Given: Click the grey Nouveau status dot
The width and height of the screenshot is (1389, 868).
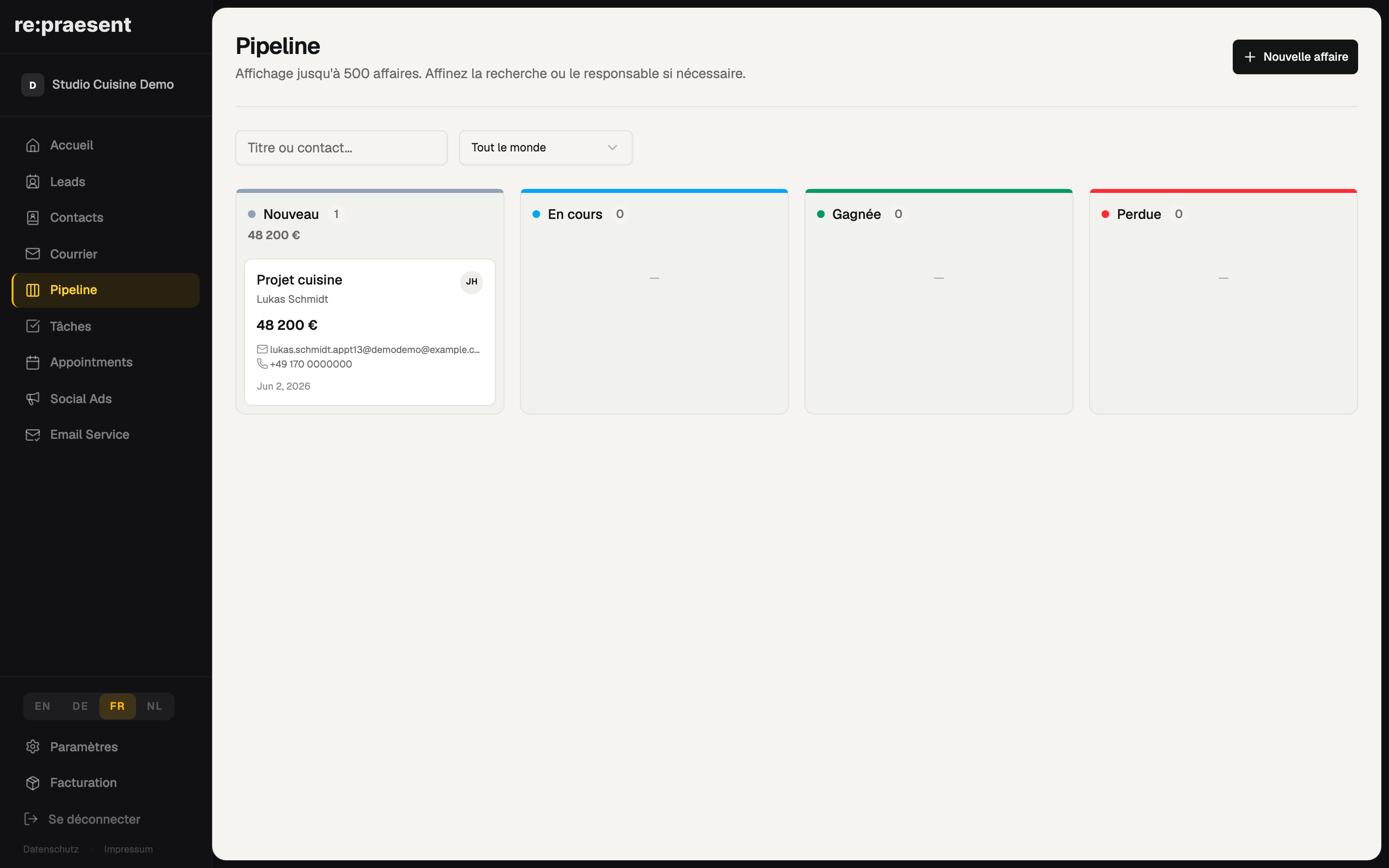Looking at the screenshot, I should coord(251,214).
